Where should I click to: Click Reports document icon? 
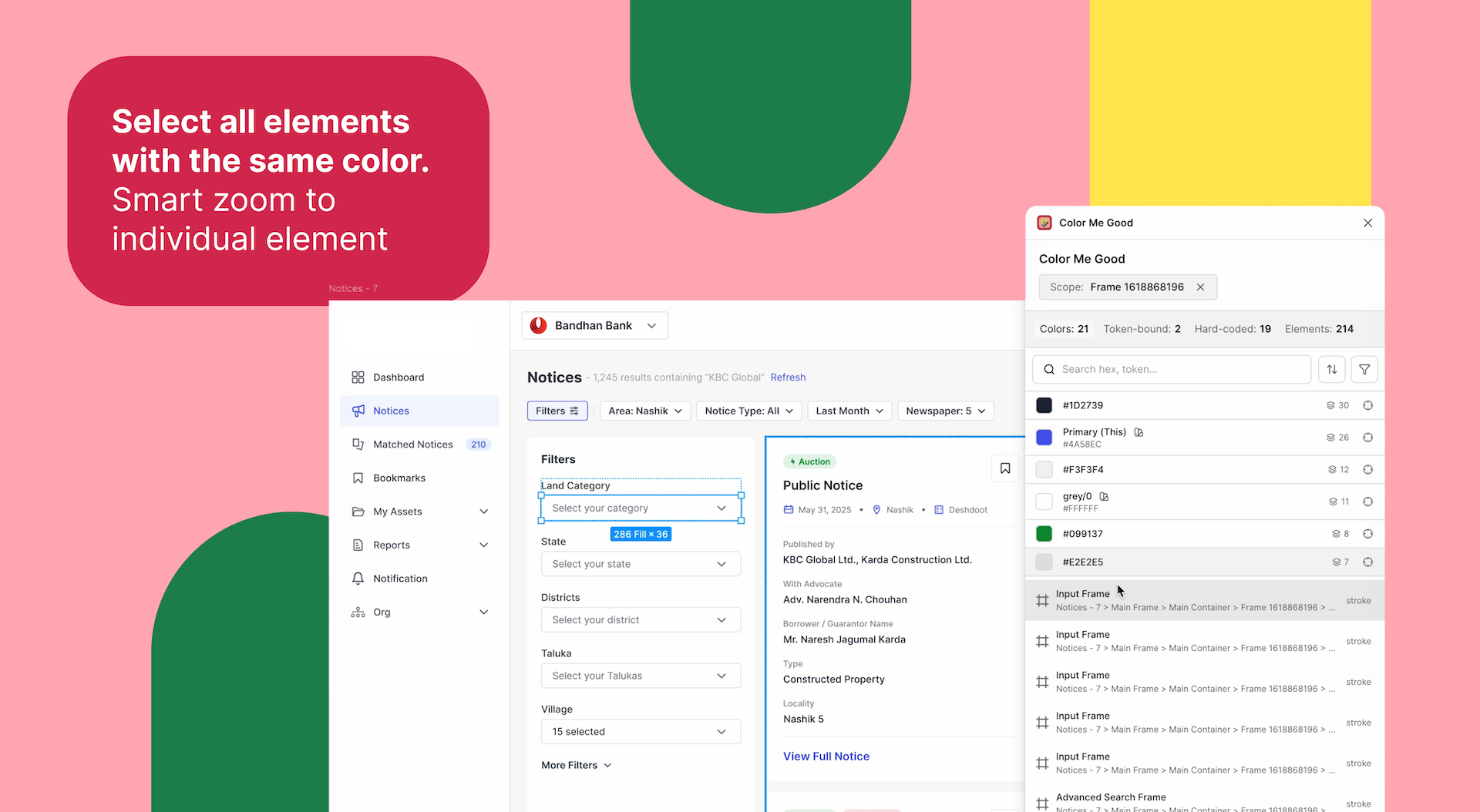pyautogui.click(x=358, y=545)
